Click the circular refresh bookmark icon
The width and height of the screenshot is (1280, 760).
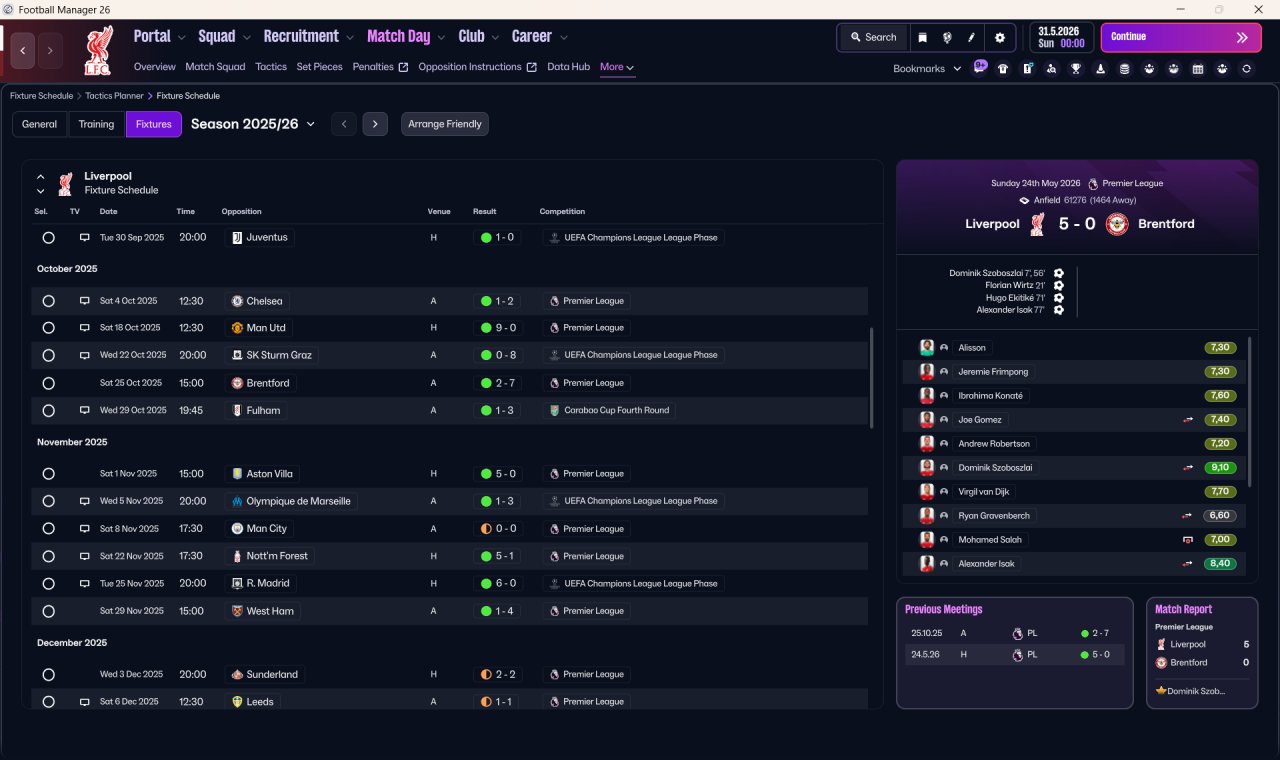[1246, 69]
